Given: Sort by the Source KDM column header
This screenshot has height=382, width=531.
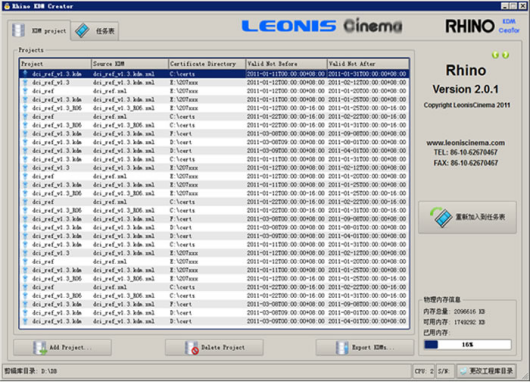Looking at the screenshot, I should (x=130, y=64).
